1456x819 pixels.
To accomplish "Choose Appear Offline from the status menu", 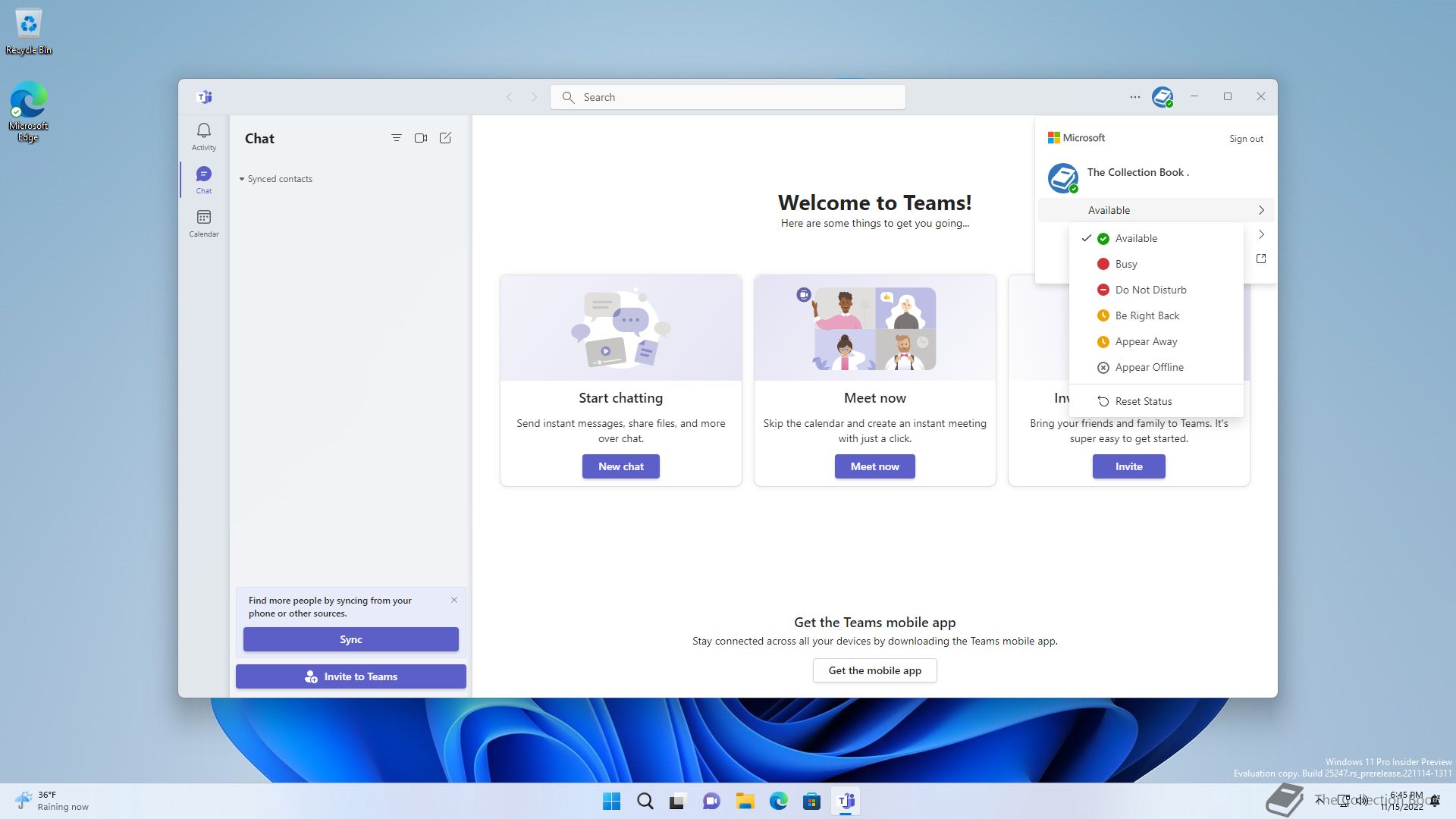I will click(1148, 367).
